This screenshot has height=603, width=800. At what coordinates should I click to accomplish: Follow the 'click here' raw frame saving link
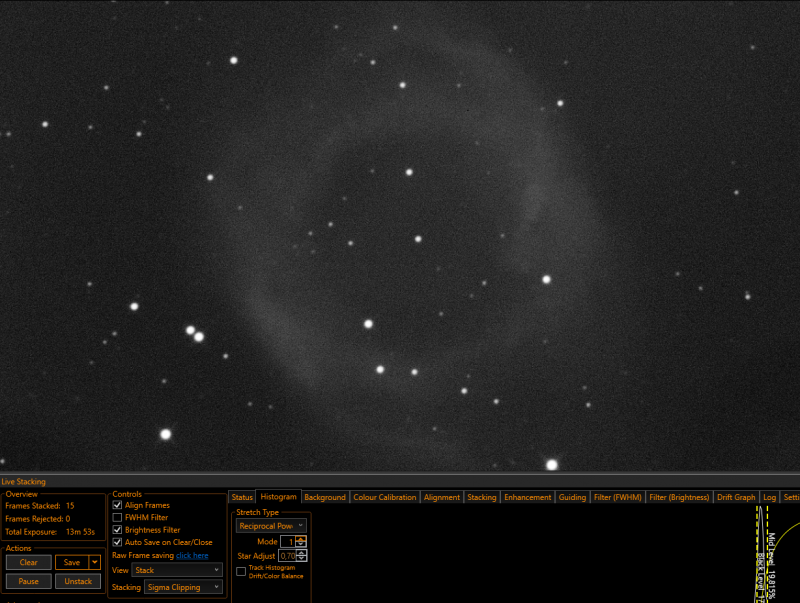(192, 555)
